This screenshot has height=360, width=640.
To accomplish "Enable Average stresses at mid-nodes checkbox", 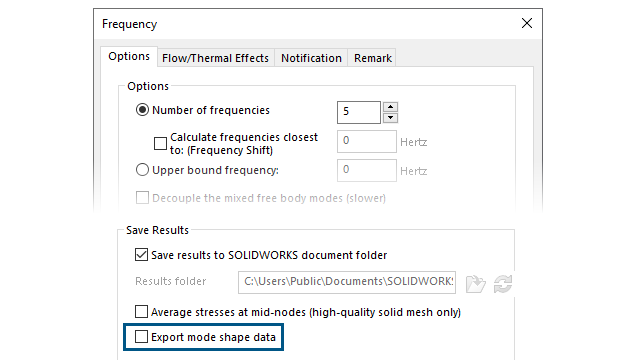I will click(x=141, y=312).
